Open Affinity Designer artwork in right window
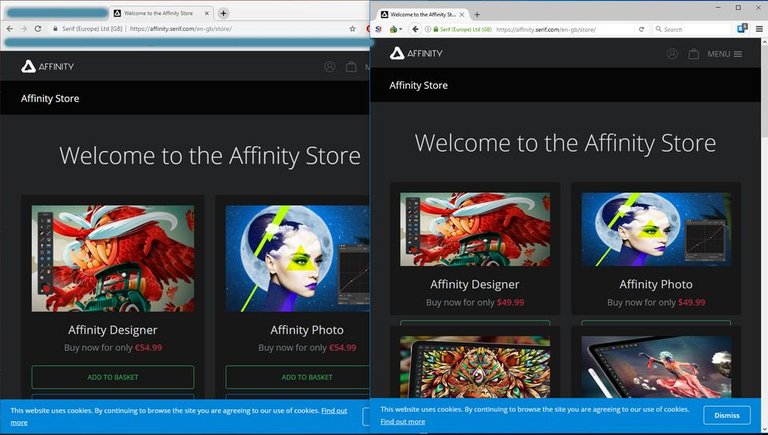 pos(475,229)
